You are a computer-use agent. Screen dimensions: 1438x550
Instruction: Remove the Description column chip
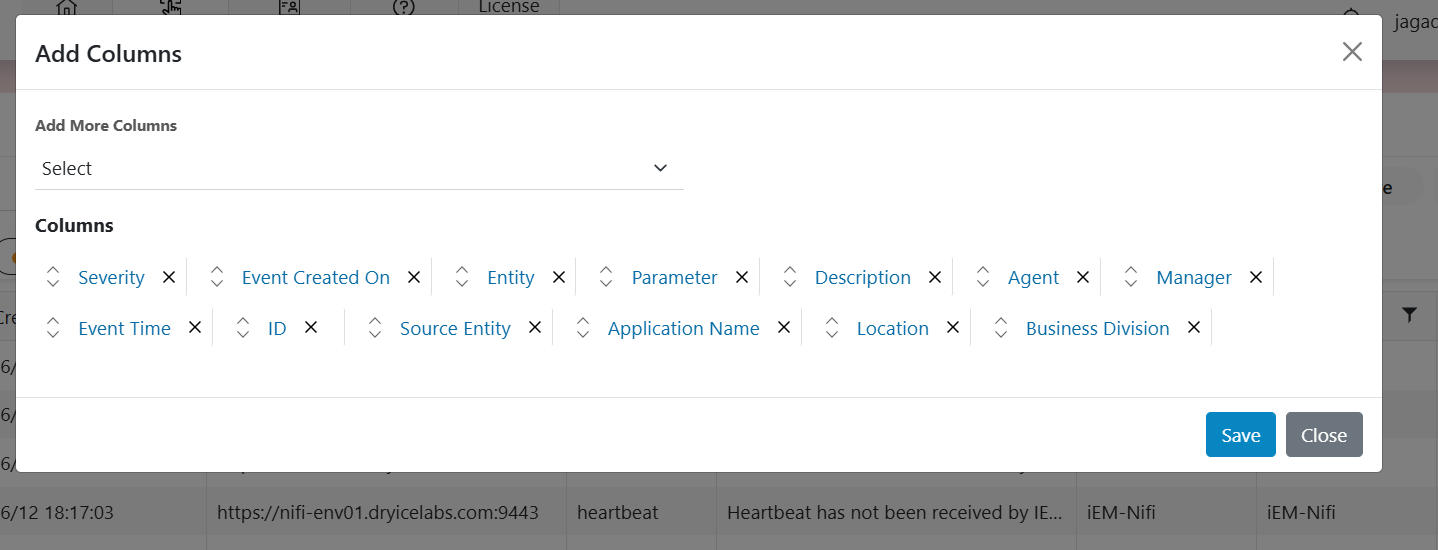[x=935, y=277]
